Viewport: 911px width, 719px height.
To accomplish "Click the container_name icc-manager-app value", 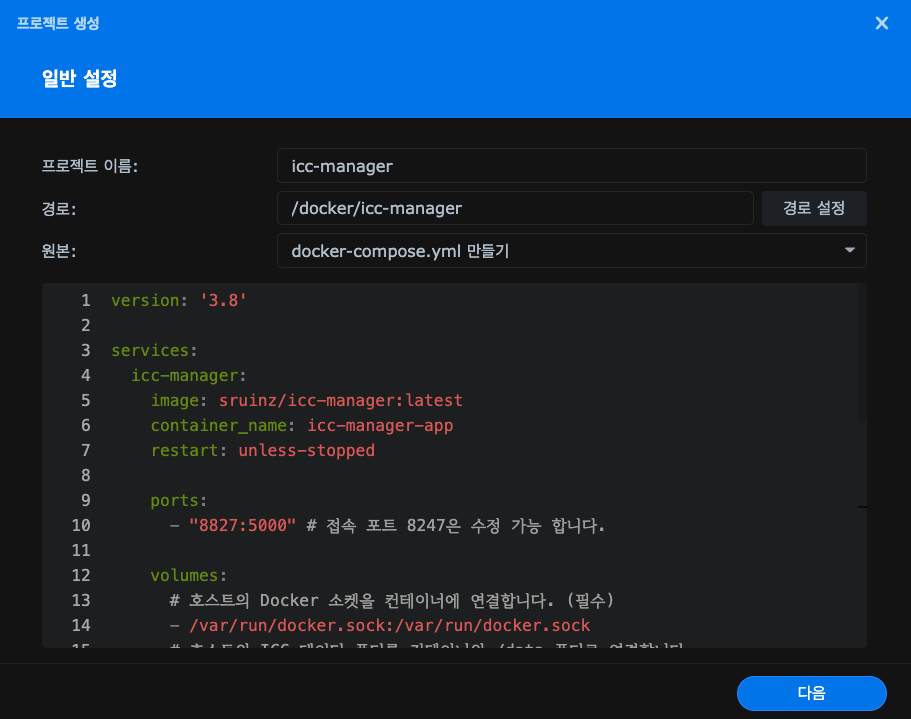I will pyautogui.click(x=380, y=425).
